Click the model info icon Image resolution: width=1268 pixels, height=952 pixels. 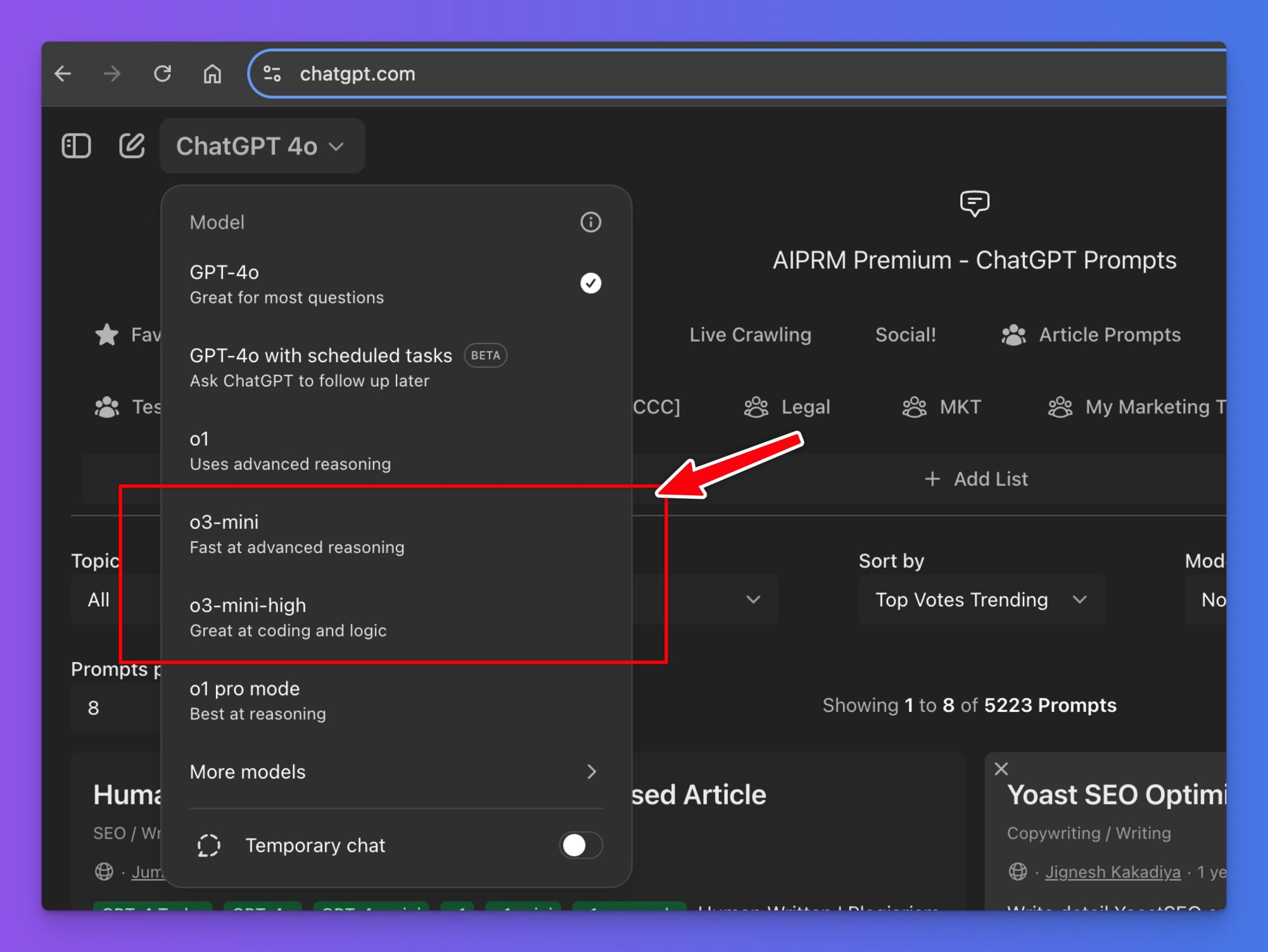(x=590, y=222)
